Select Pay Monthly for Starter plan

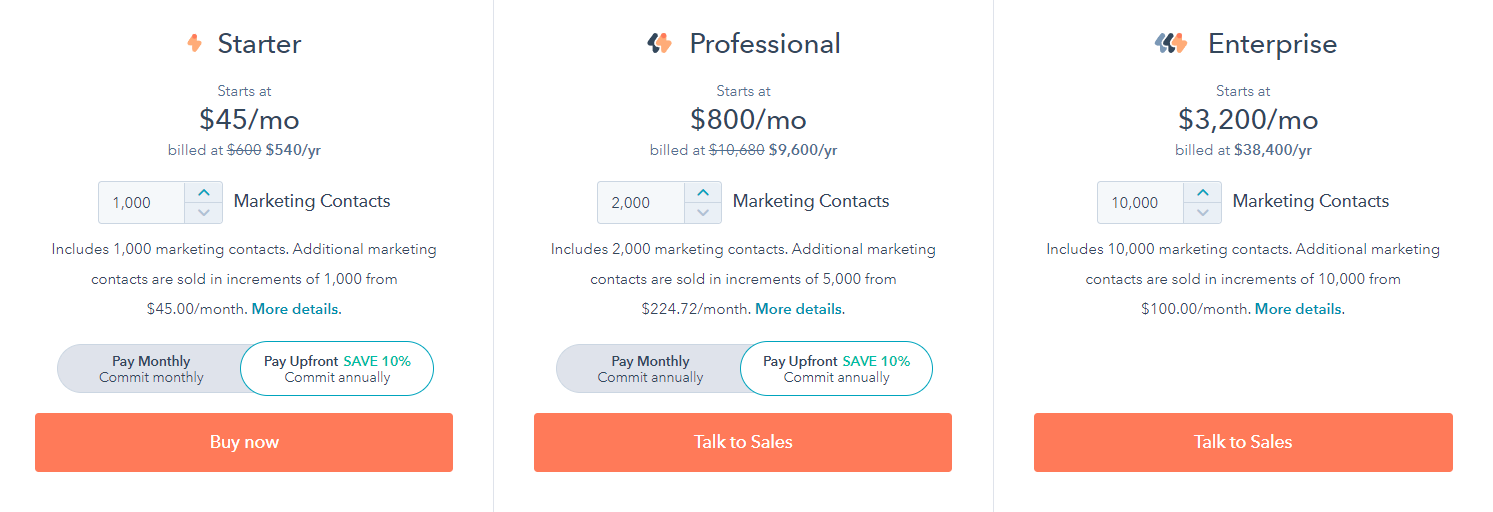(150, 369)
